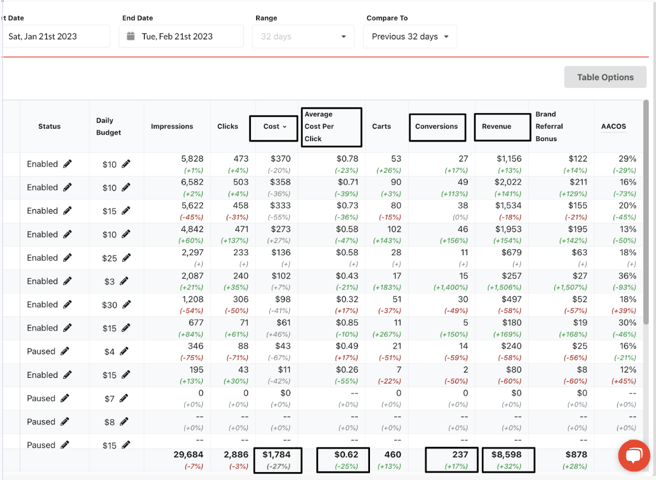Edit status pencil in the 5,622 impressions row
Screen dimensions: 656x480
click(x=67, y=211)
